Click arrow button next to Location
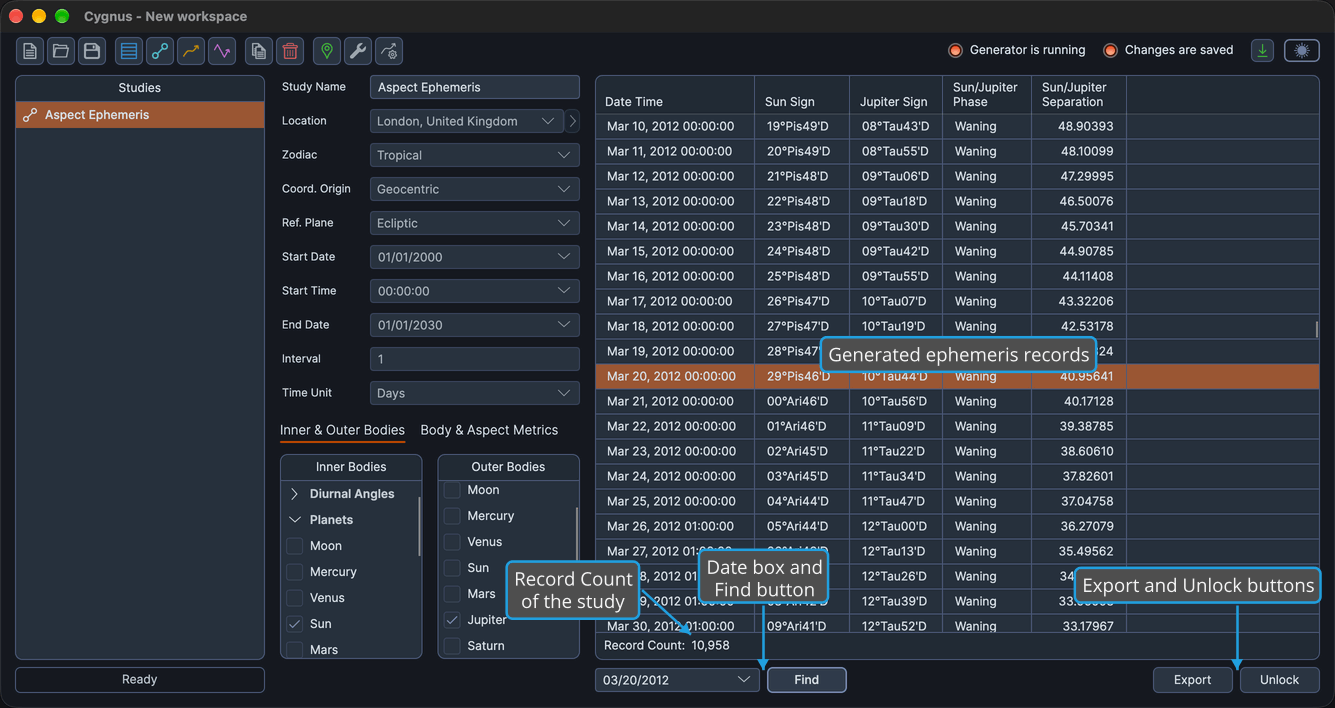 click(573, 121)
